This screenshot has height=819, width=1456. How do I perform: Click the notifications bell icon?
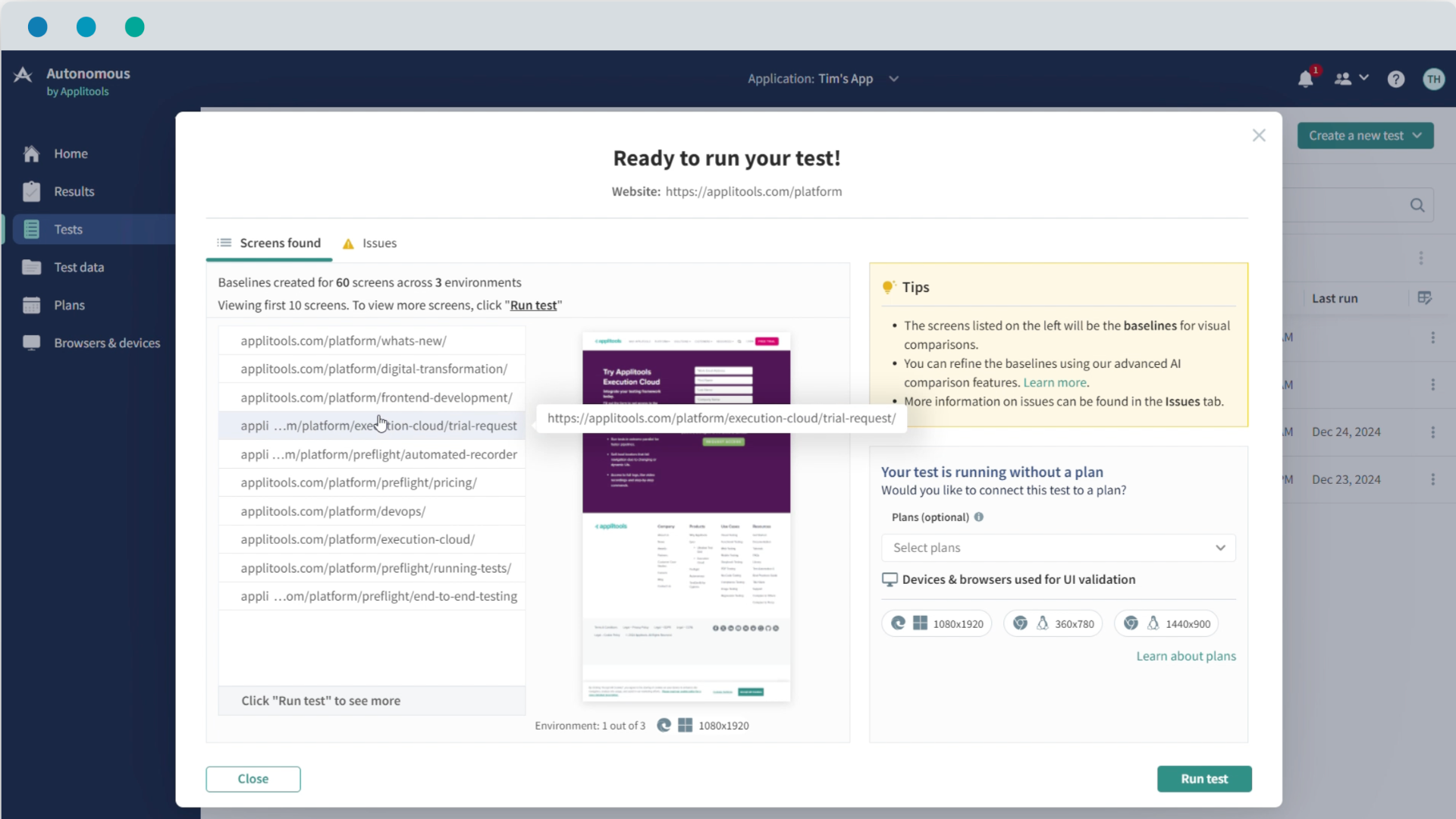pyautogui.click(x=1305, y=79)
